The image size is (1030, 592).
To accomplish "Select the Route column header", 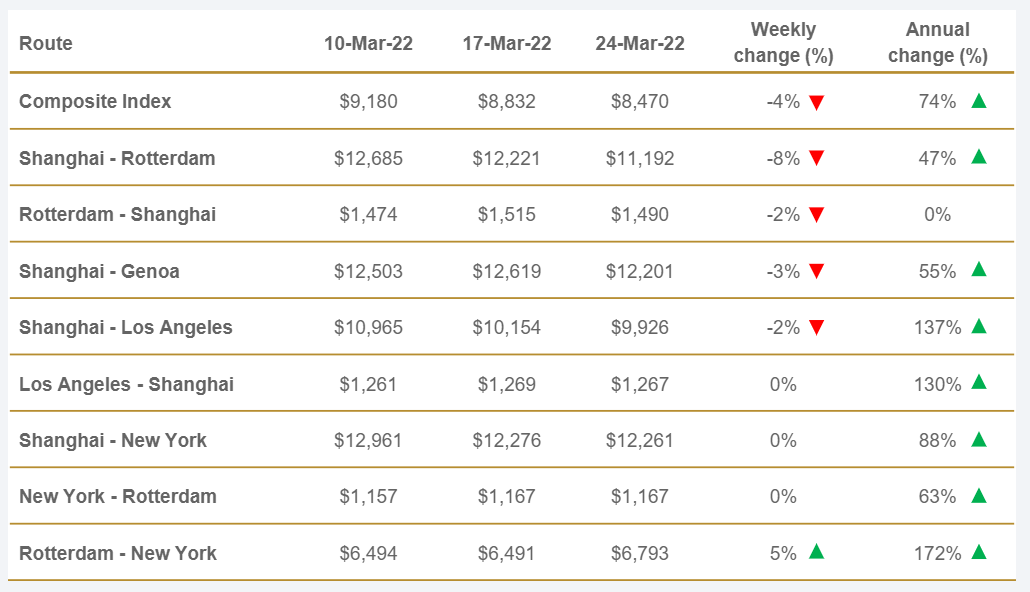I will [46, 43].
